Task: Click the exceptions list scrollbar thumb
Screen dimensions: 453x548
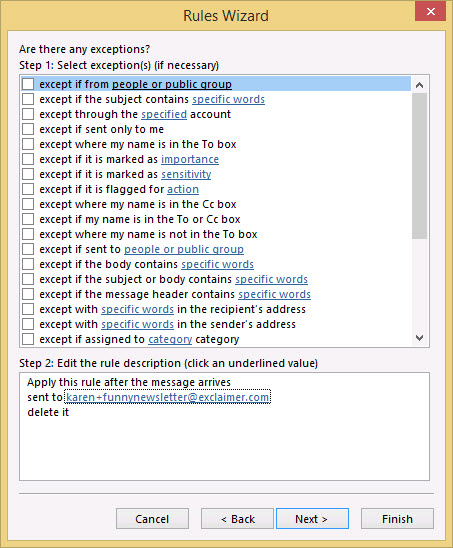Action: click(x=419, y=166)
